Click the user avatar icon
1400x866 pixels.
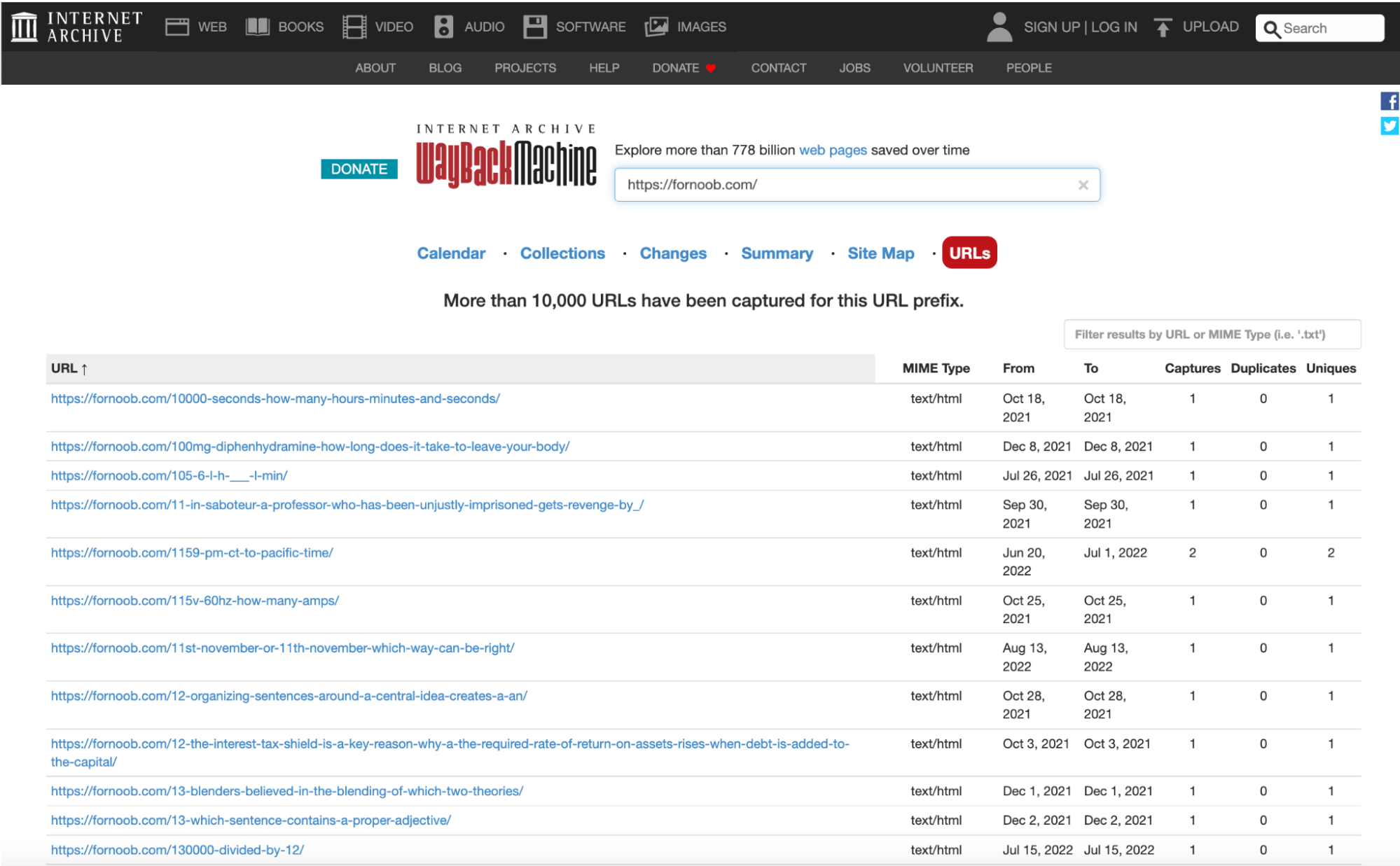(x=999, y=27)
